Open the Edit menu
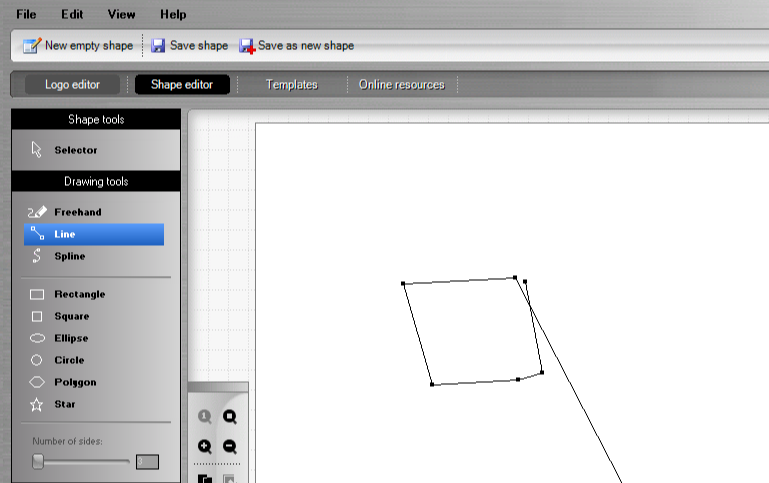The width and height of the screenshot is (769, 483). click(x=72, y=14)
